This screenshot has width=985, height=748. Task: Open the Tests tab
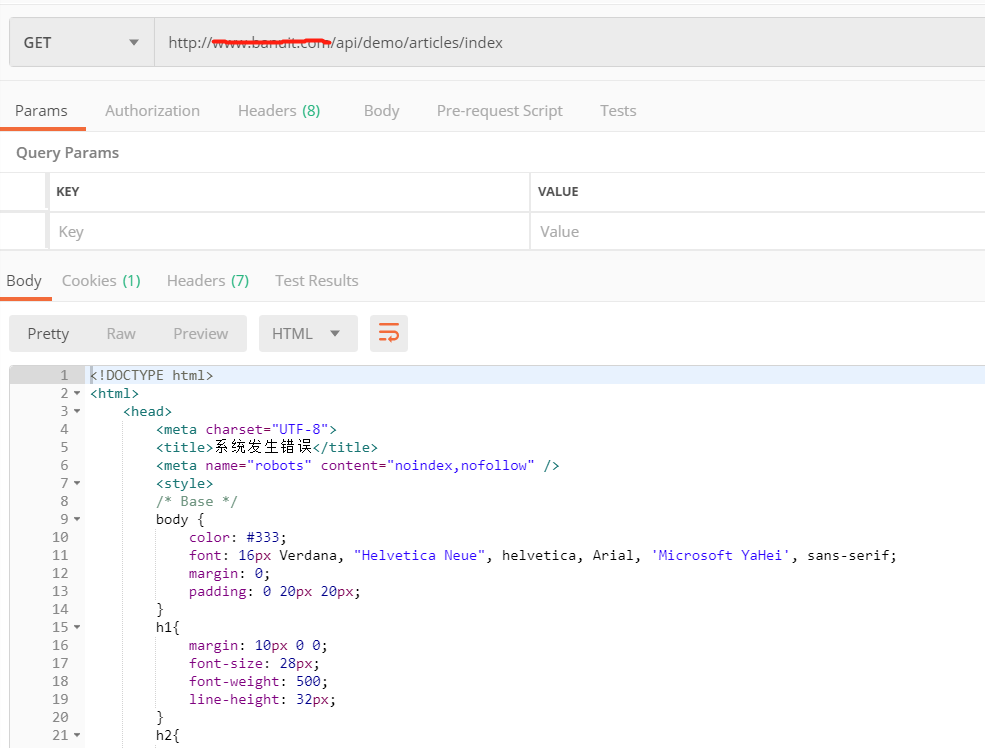click(618, 111)
